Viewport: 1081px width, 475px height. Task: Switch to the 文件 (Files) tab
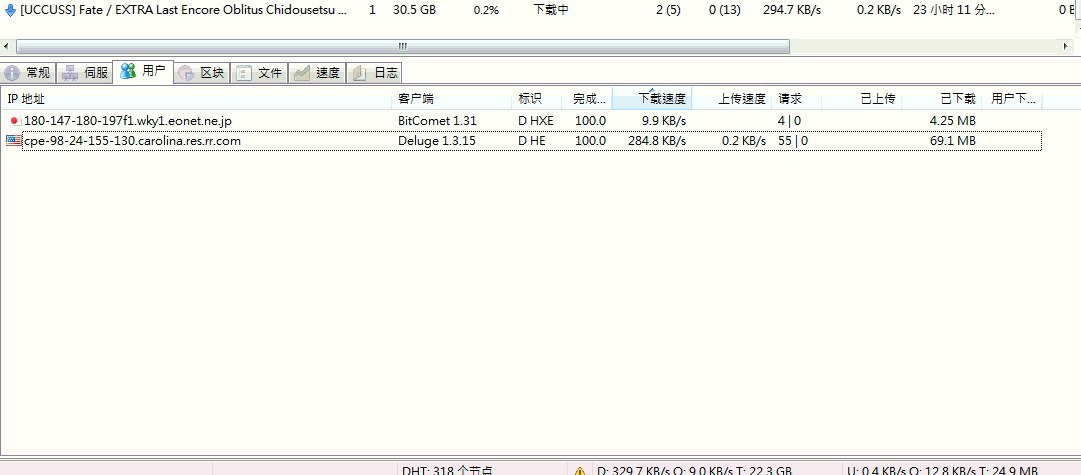click(x=259, y=73)
